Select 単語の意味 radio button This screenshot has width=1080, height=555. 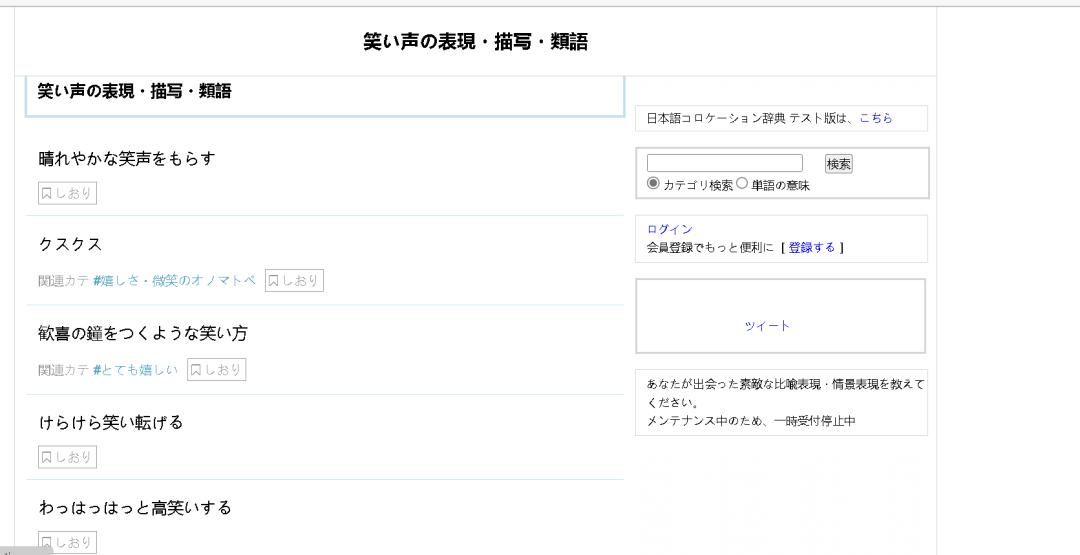pos(742,183)
